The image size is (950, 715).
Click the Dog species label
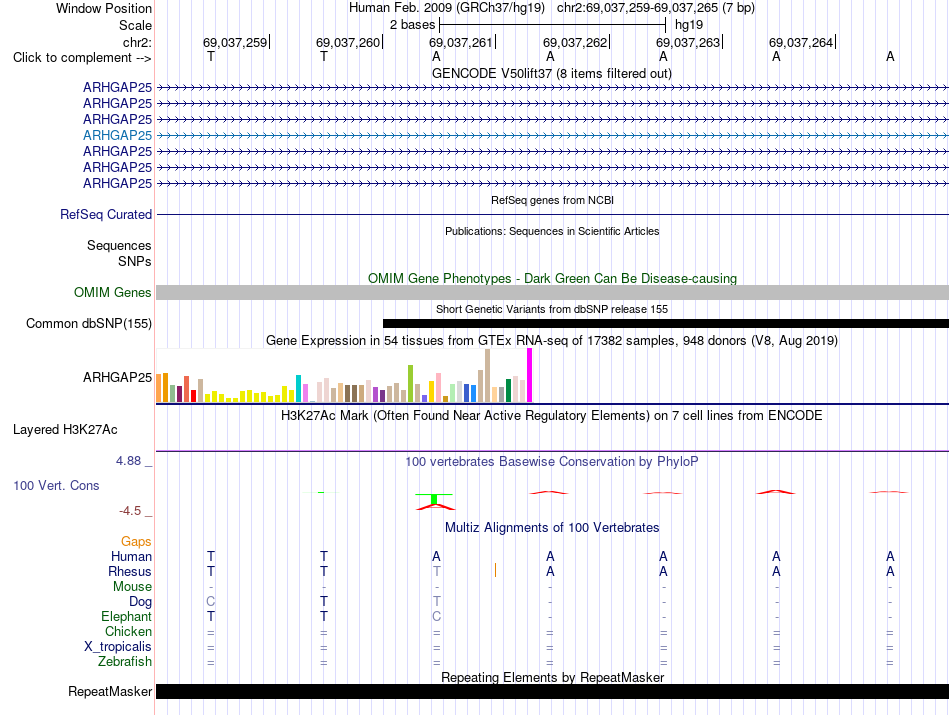point(141,602)
